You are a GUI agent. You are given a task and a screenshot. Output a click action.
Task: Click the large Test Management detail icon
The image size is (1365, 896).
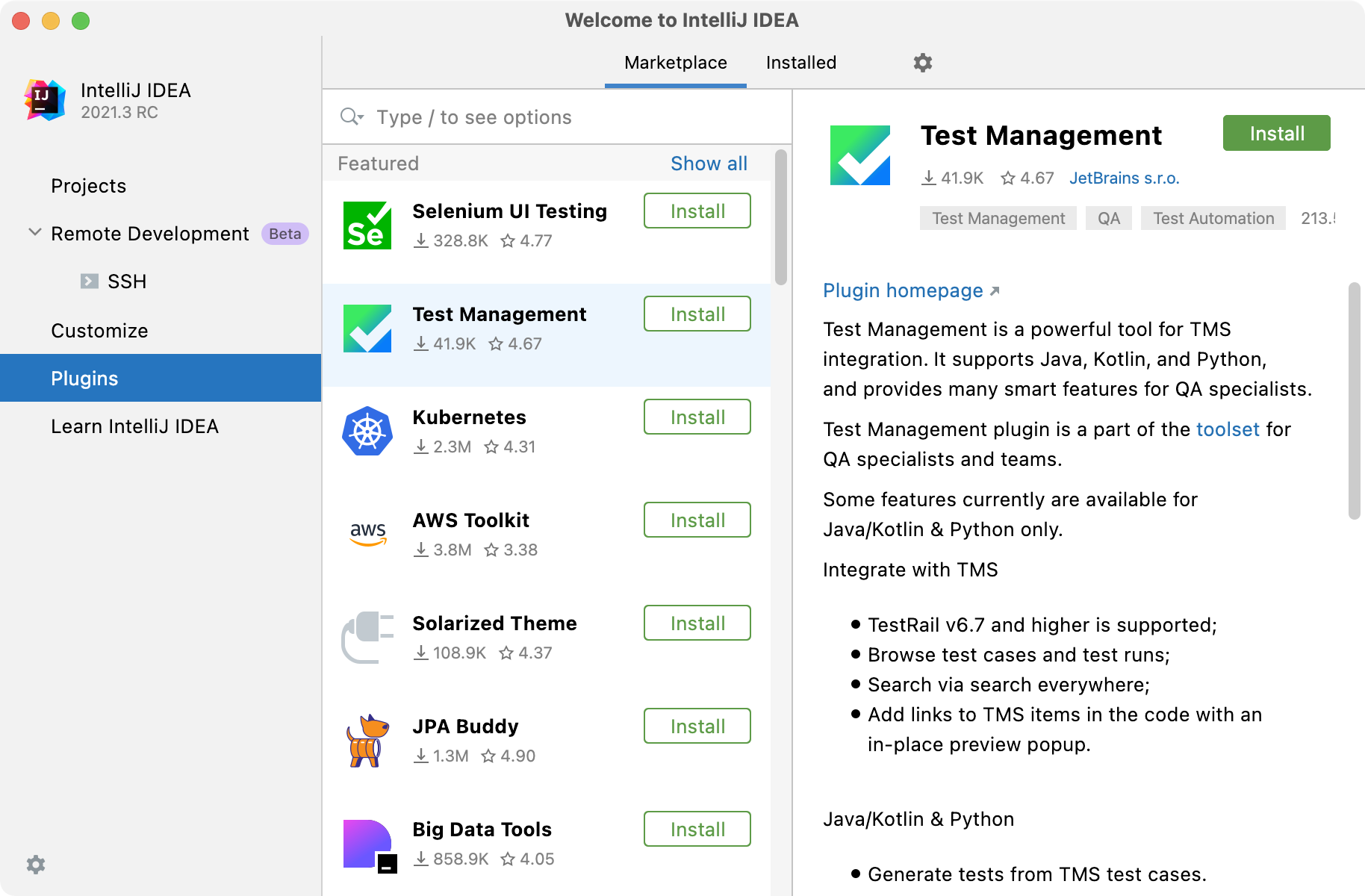(860, 155)
